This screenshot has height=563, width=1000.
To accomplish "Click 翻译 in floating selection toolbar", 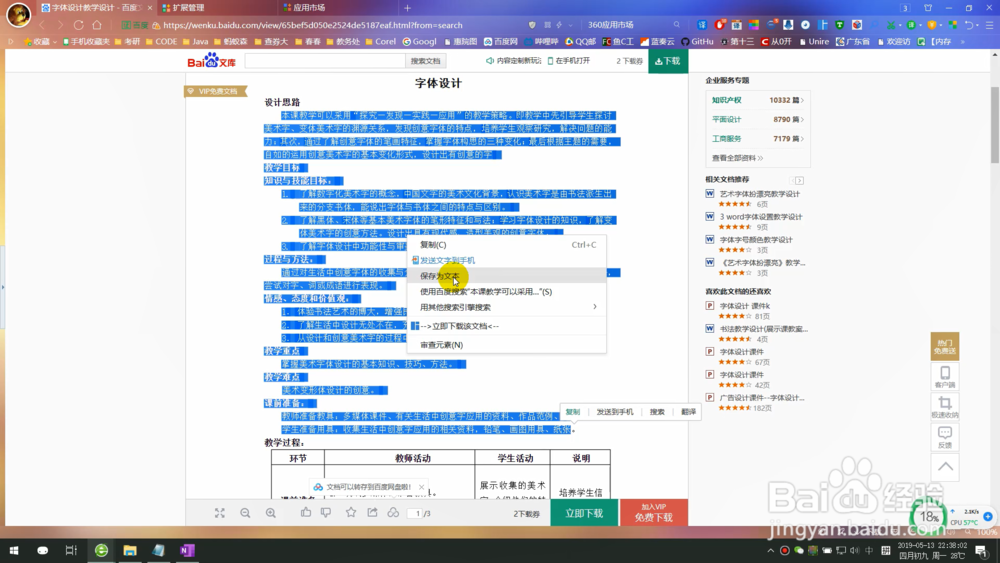I will [x=688, y=412].
